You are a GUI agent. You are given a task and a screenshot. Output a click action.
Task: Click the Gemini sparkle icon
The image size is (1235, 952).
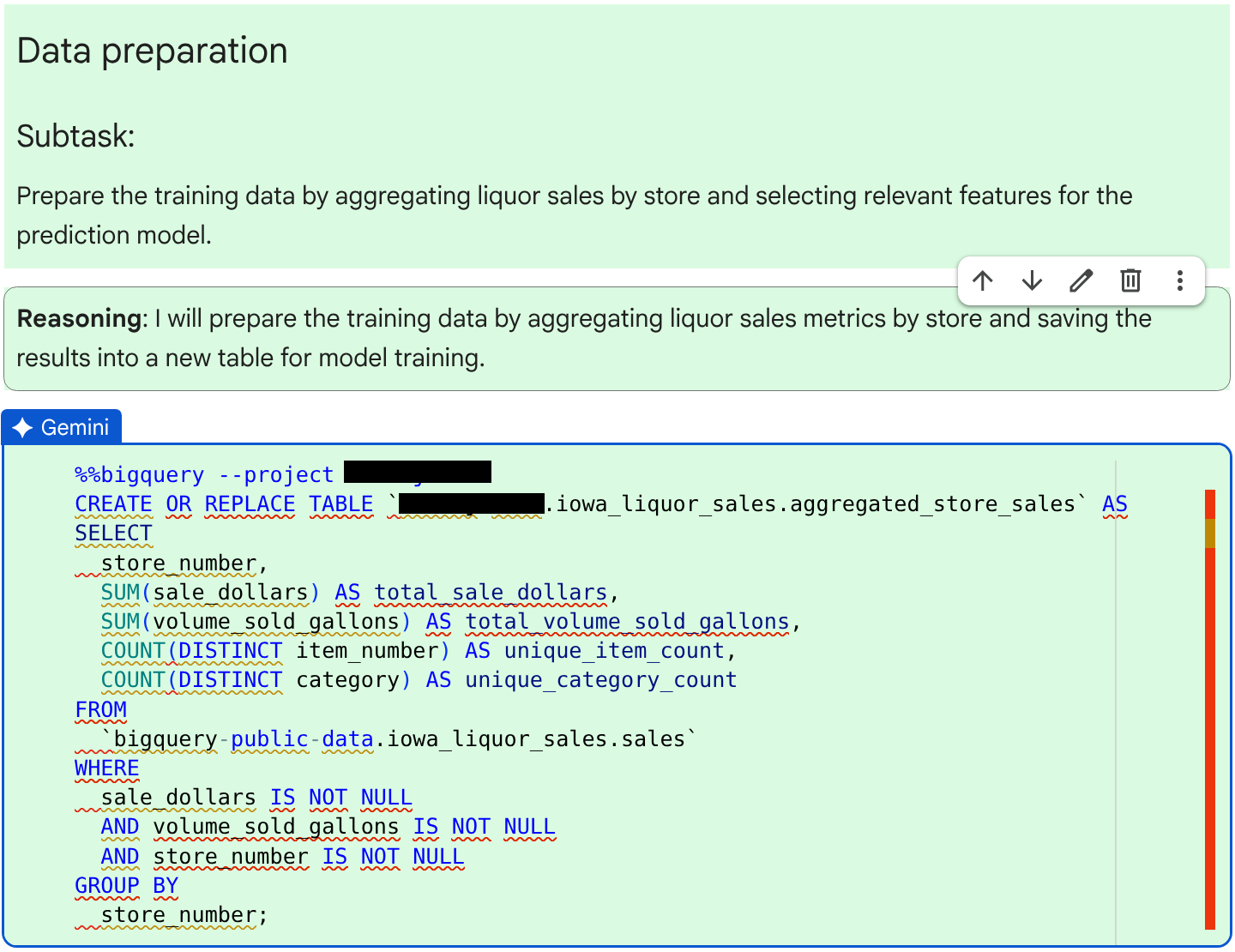(x=23, y=428)
